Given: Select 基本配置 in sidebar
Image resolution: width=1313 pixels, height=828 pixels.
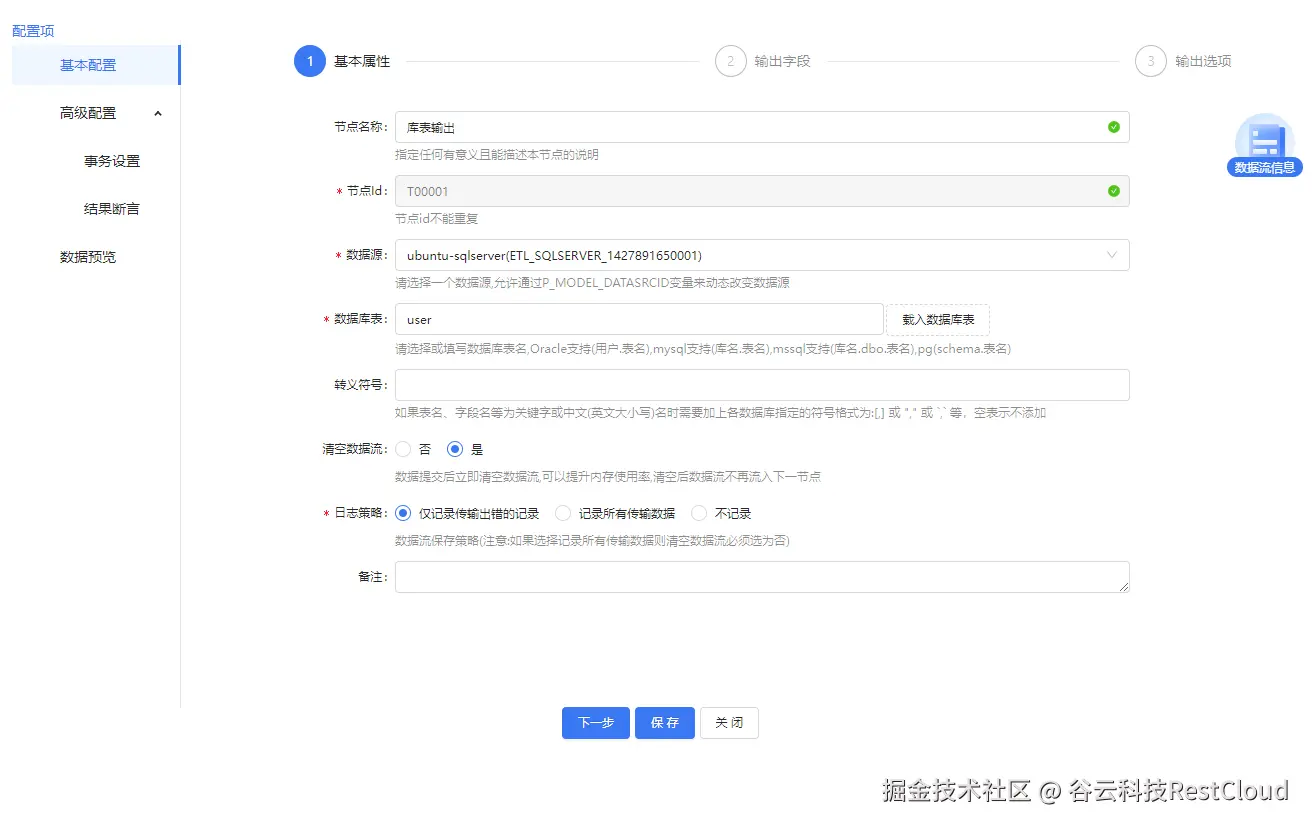Looking at the screenshot, I should pyautogui.click(x=96, y=65).
